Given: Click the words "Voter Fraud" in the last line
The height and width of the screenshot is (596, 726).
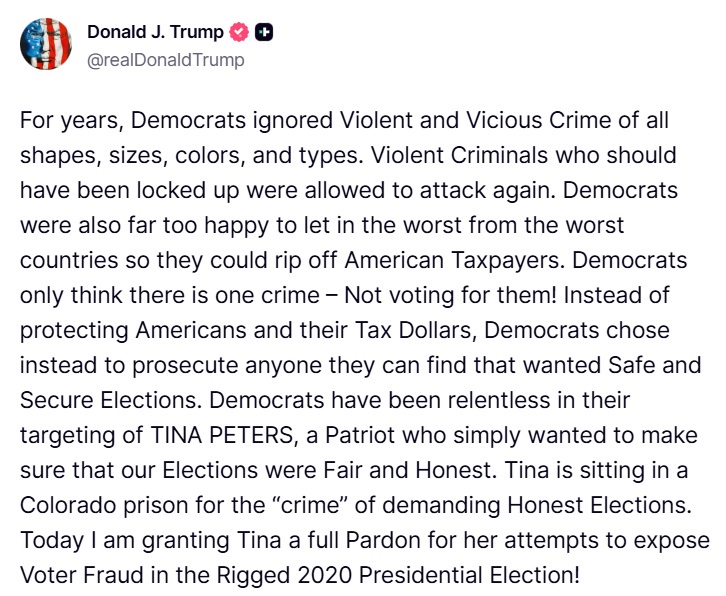Looking at the screenshot, I should (71, 577).
